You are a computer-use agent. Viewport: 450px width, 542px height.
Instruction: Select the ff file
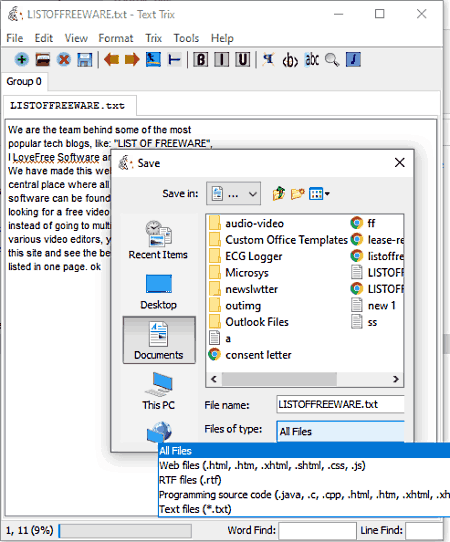[363, 223]
